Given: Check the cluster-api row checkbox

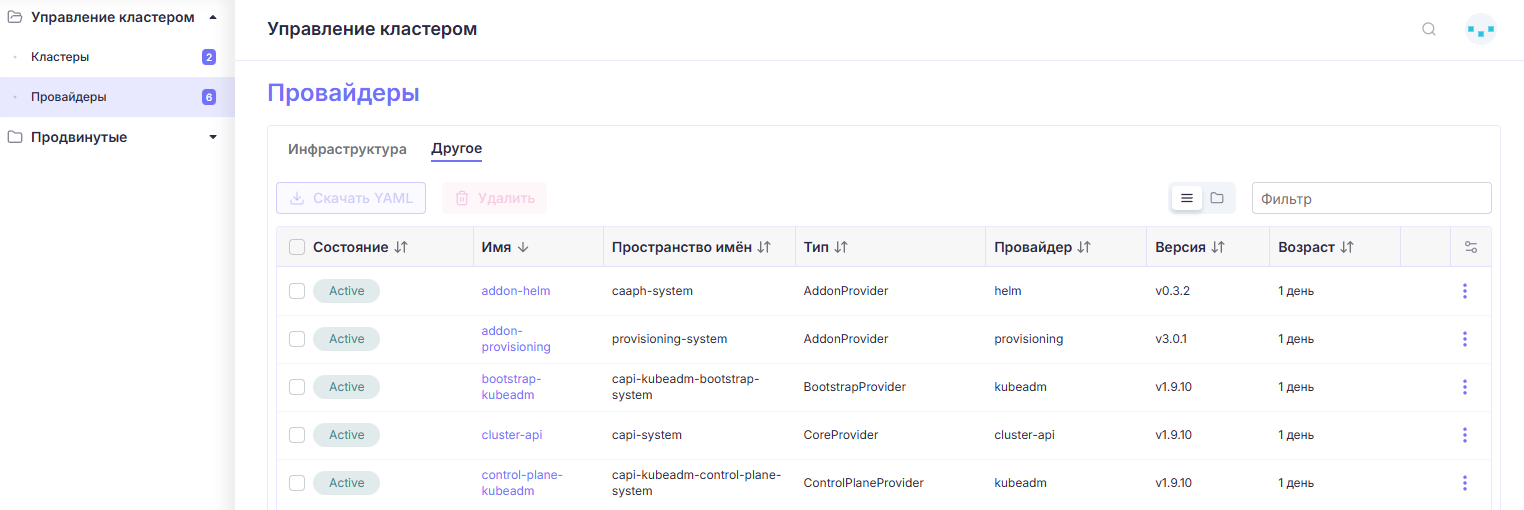Looking at the screenshot, I should tap(297, 435).
